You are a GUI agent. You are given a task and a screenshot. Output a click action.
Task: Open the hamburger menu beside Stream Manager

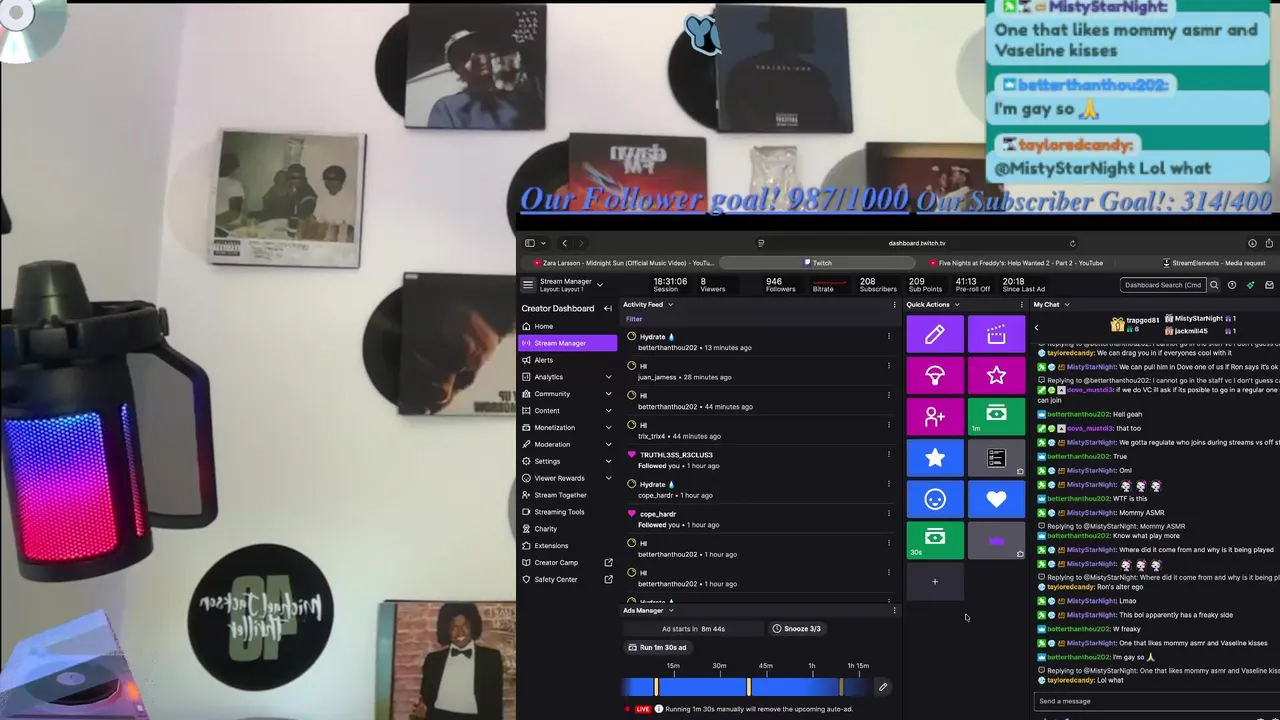pyautogui.click(x=528, y=285)
